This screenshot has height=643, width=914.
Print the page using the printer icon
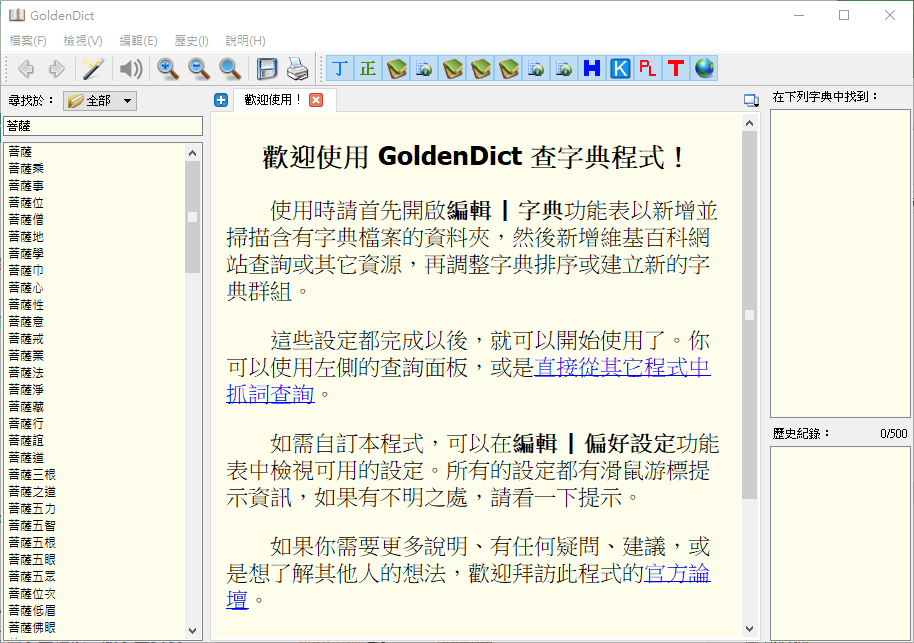[297, 69]
